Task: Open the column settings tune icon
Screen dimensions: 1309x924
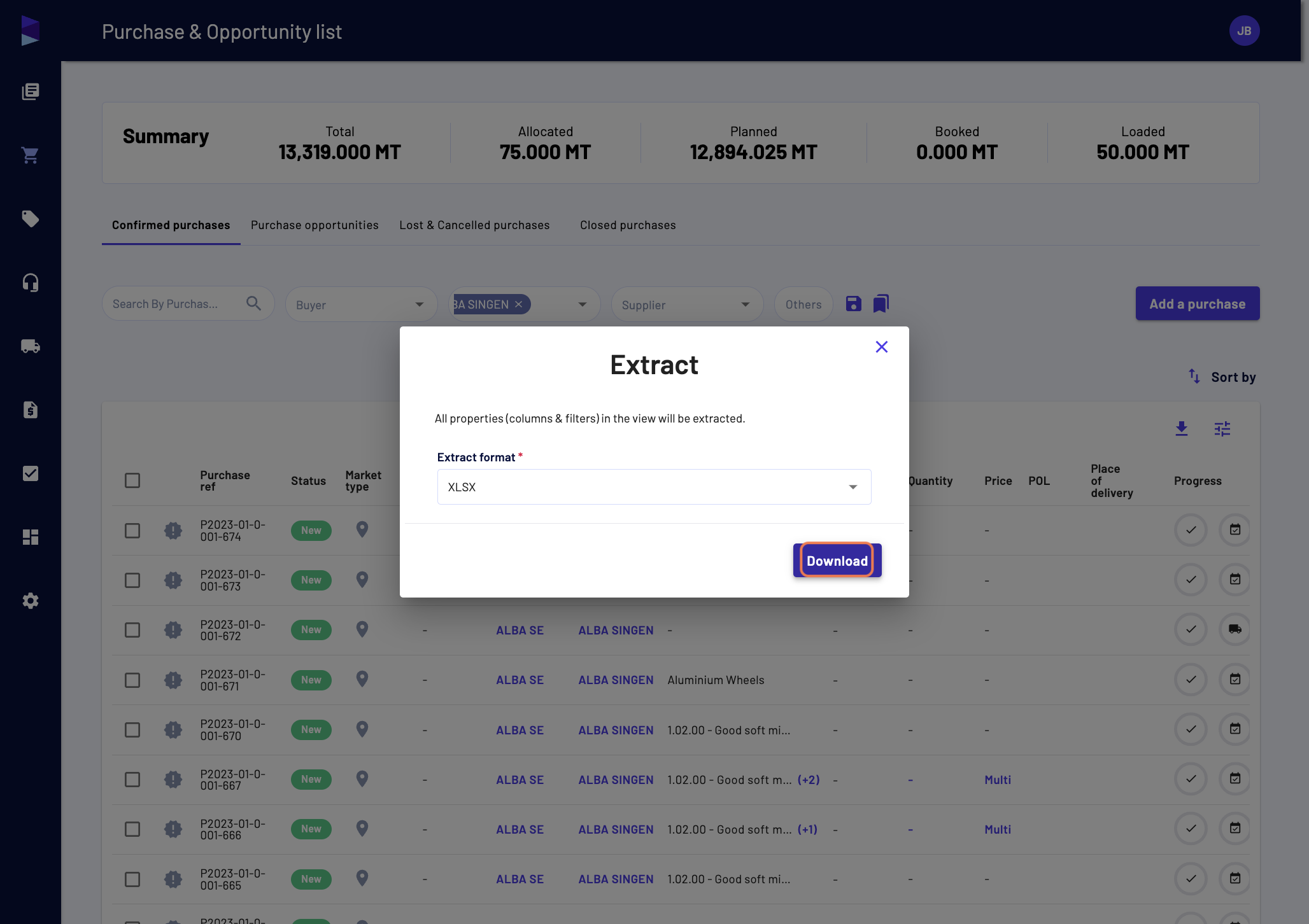Action: pyautogui.click(x=1222, y=429)
